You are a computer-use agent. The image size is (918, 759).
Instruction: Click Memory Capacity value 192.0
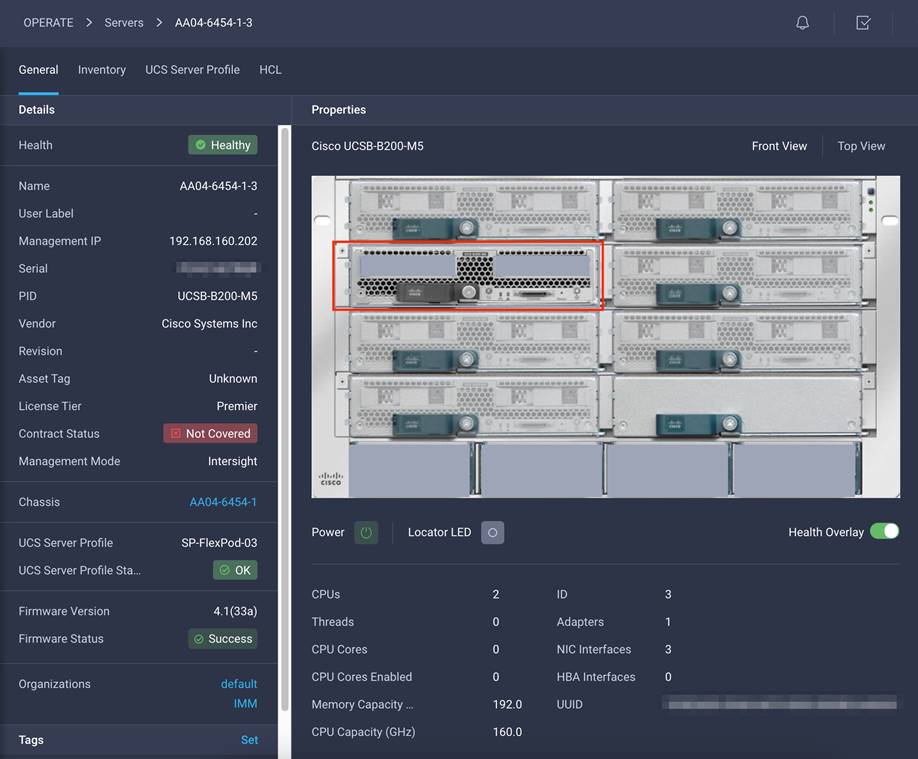point(507,704)
